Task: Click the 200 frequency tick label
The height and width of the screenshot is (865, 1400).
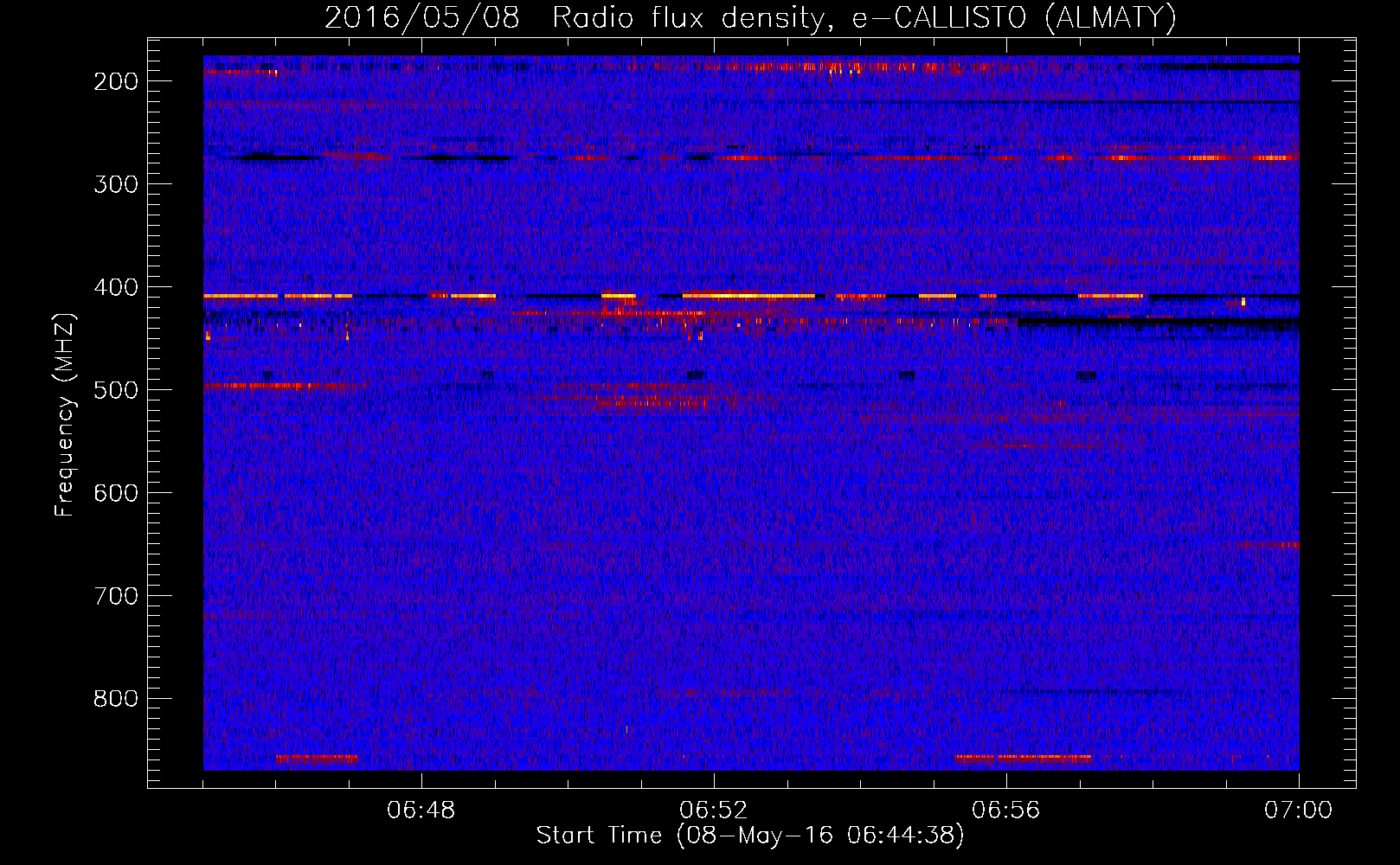Action: point(115,81)
